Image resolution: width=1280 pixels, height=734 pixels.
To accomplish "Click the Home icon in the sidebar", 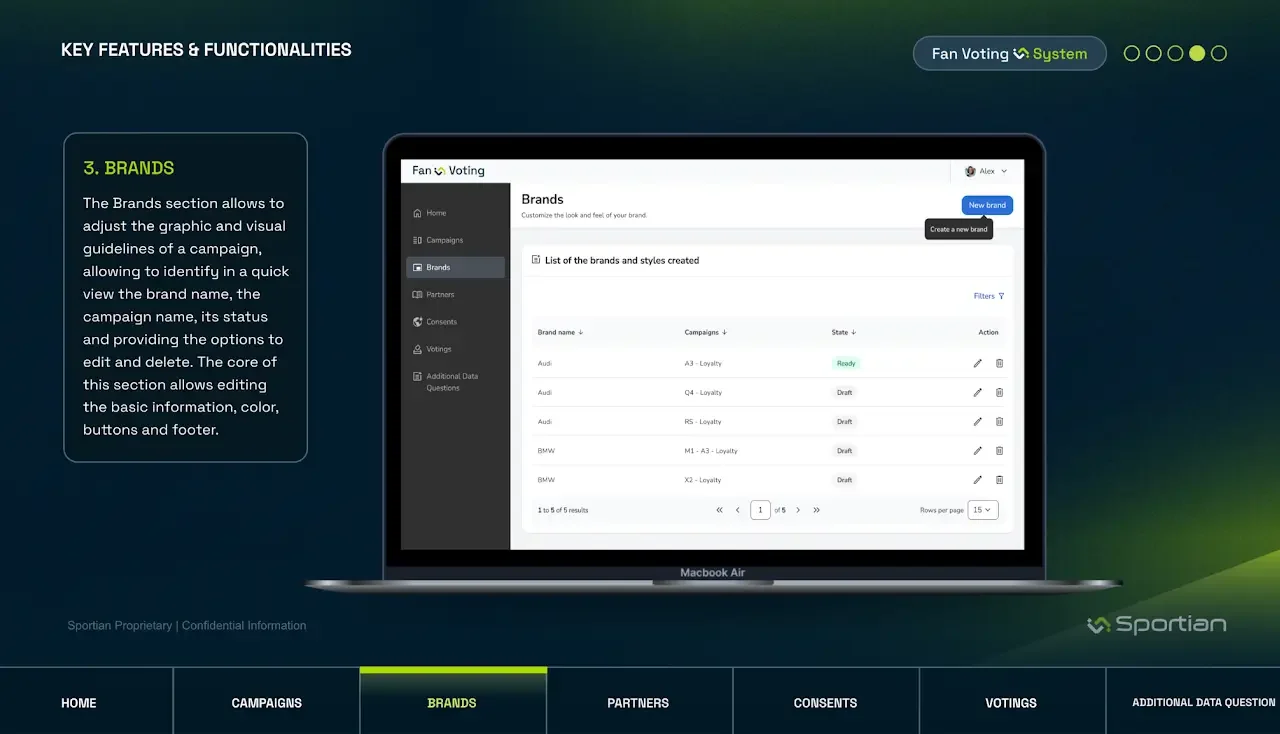I will point(417,213).
